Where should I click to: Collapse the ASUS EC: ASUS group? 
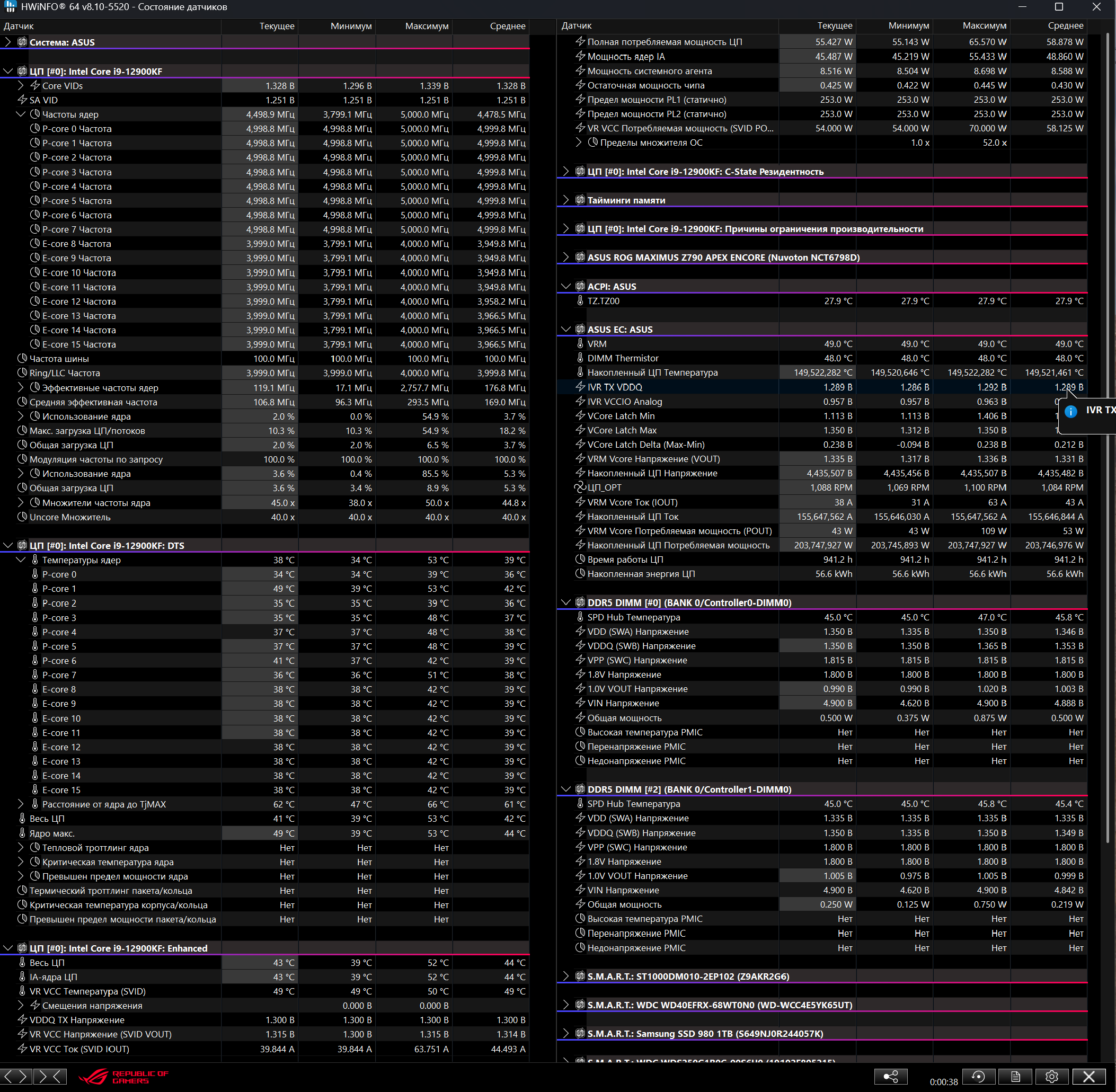[566, 329]
